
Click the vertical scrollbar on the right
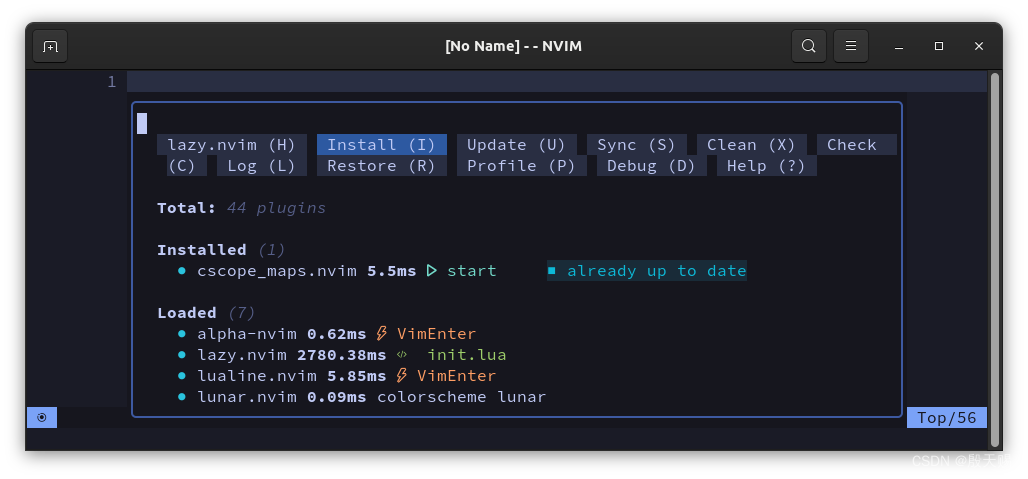click(x=995, y=259)
